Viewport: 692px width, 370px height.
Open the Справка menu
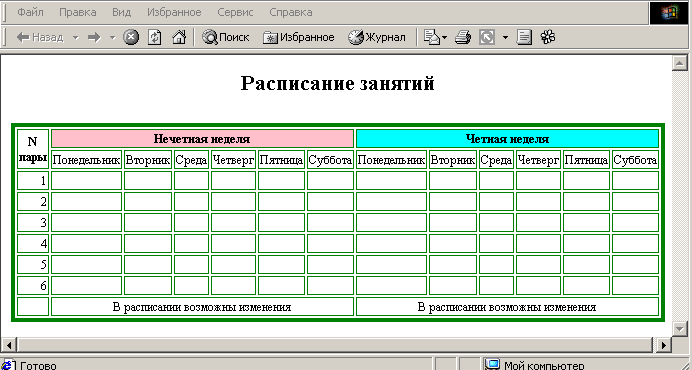(291, 12)
